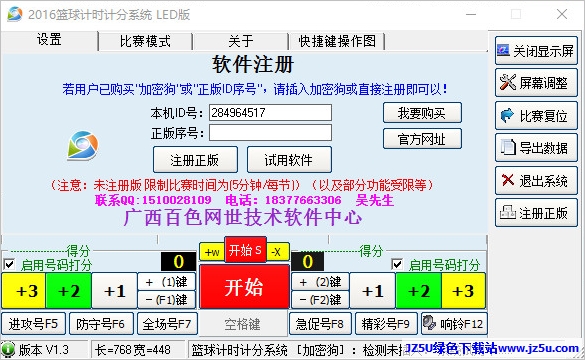Click the 注册正版 icon in sidebar

(x=507, y=212)
